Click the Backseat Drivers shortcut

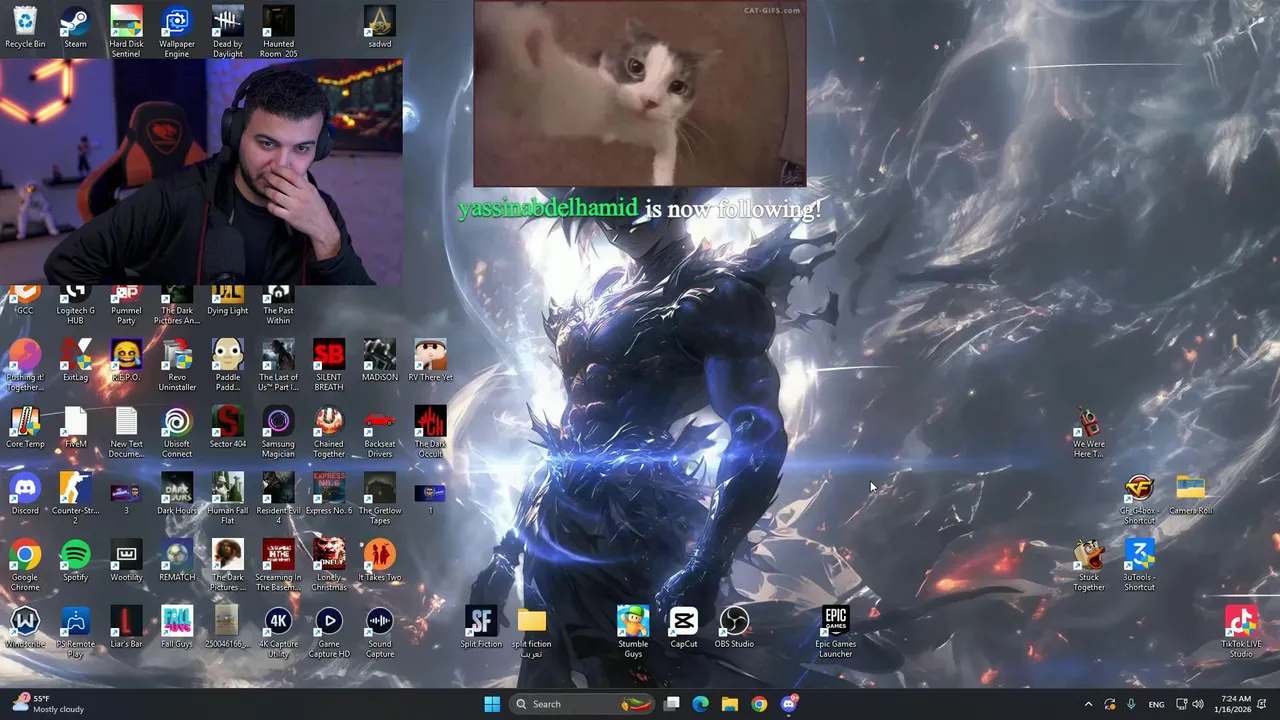pos(380,432)
